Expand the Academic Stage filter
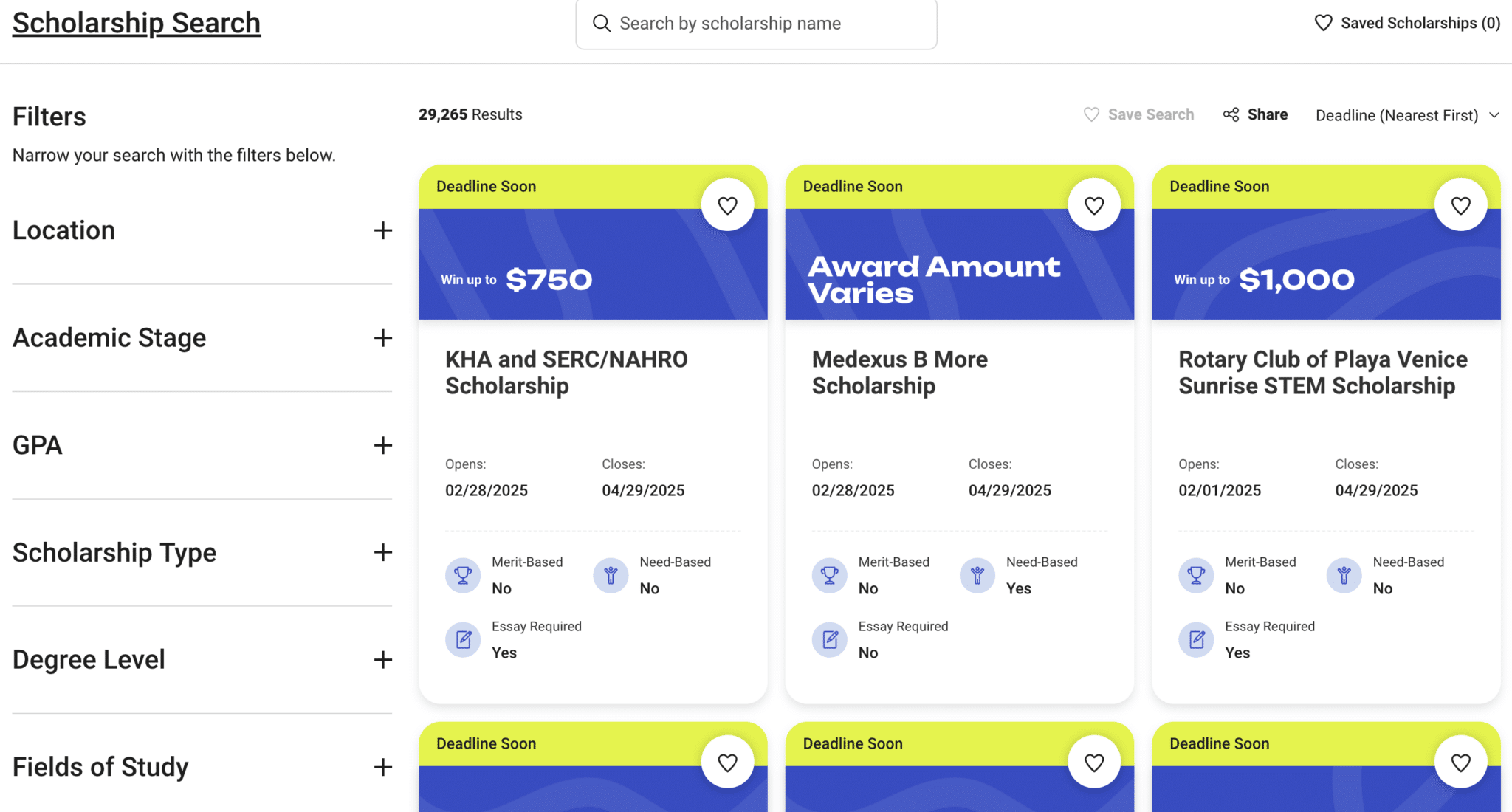This screenshot has width=1512, height=812. click(x=383, y=338)
